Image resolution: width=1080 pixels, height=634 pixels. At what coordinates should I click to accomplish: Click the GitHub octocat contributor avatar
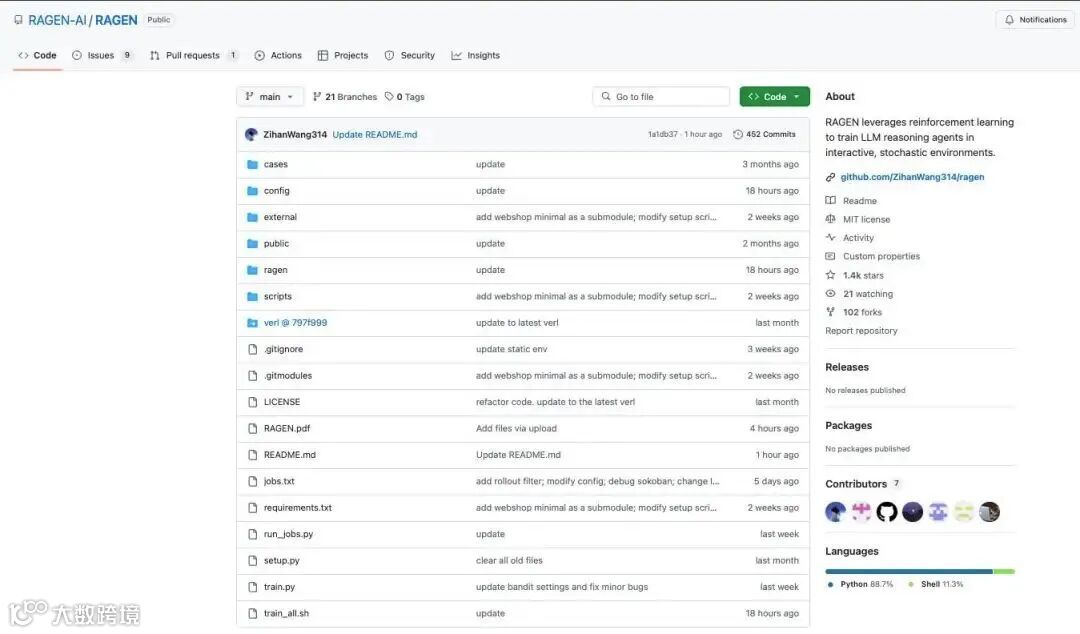coord(886,512)
